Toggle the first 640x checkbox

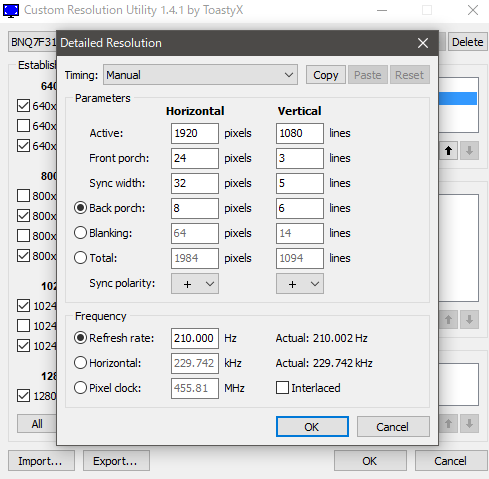(x=23, y=106)
